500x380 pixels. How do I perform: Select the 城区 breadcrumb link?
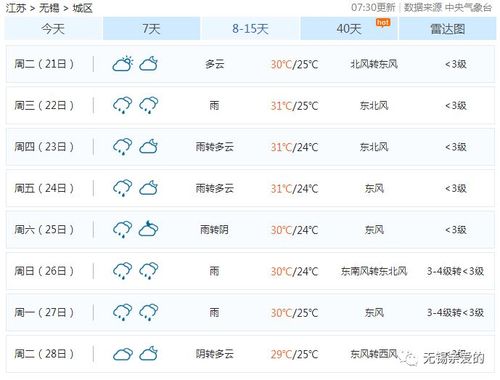click(x=82, y=8)
